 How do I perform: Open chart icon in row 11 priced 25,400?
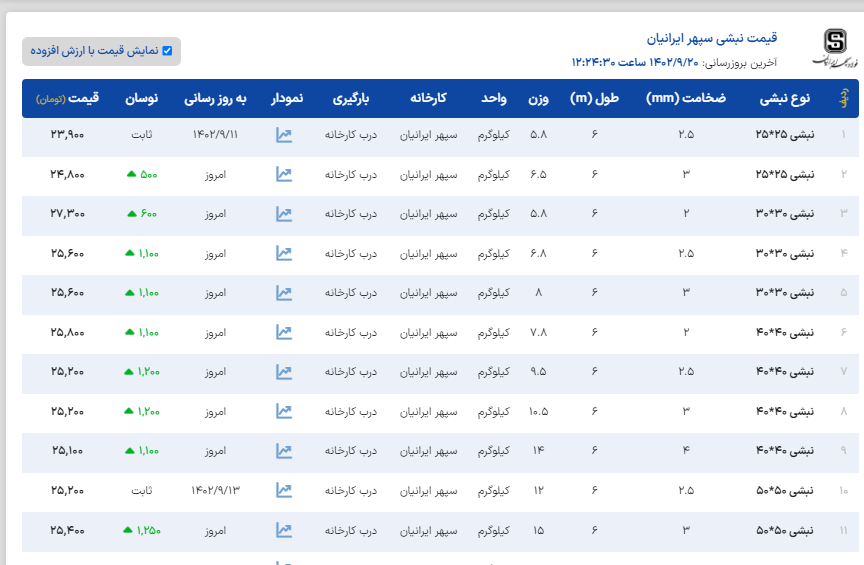[284, 530]
